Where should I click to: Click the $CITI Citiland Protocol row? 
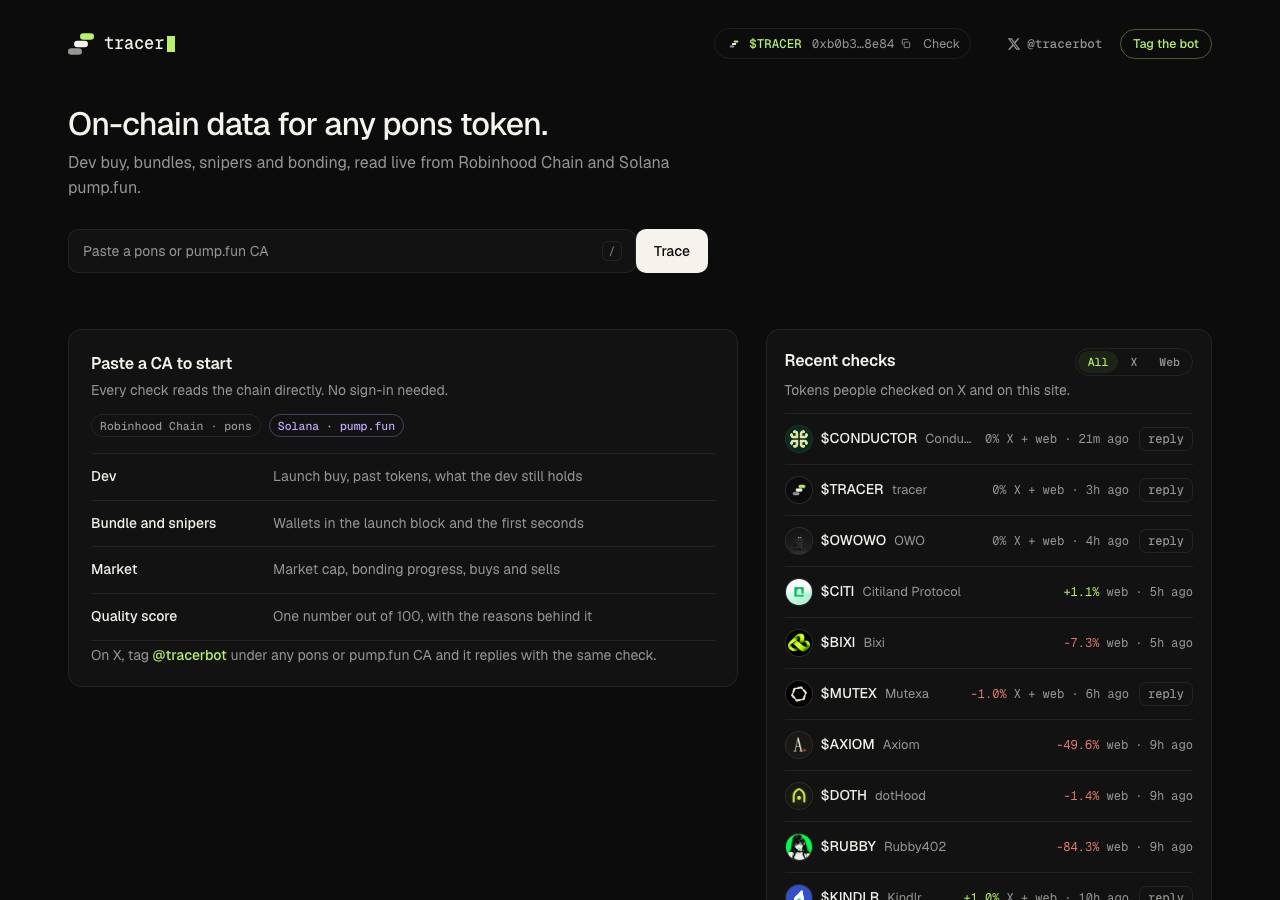[x=989, y=592]
